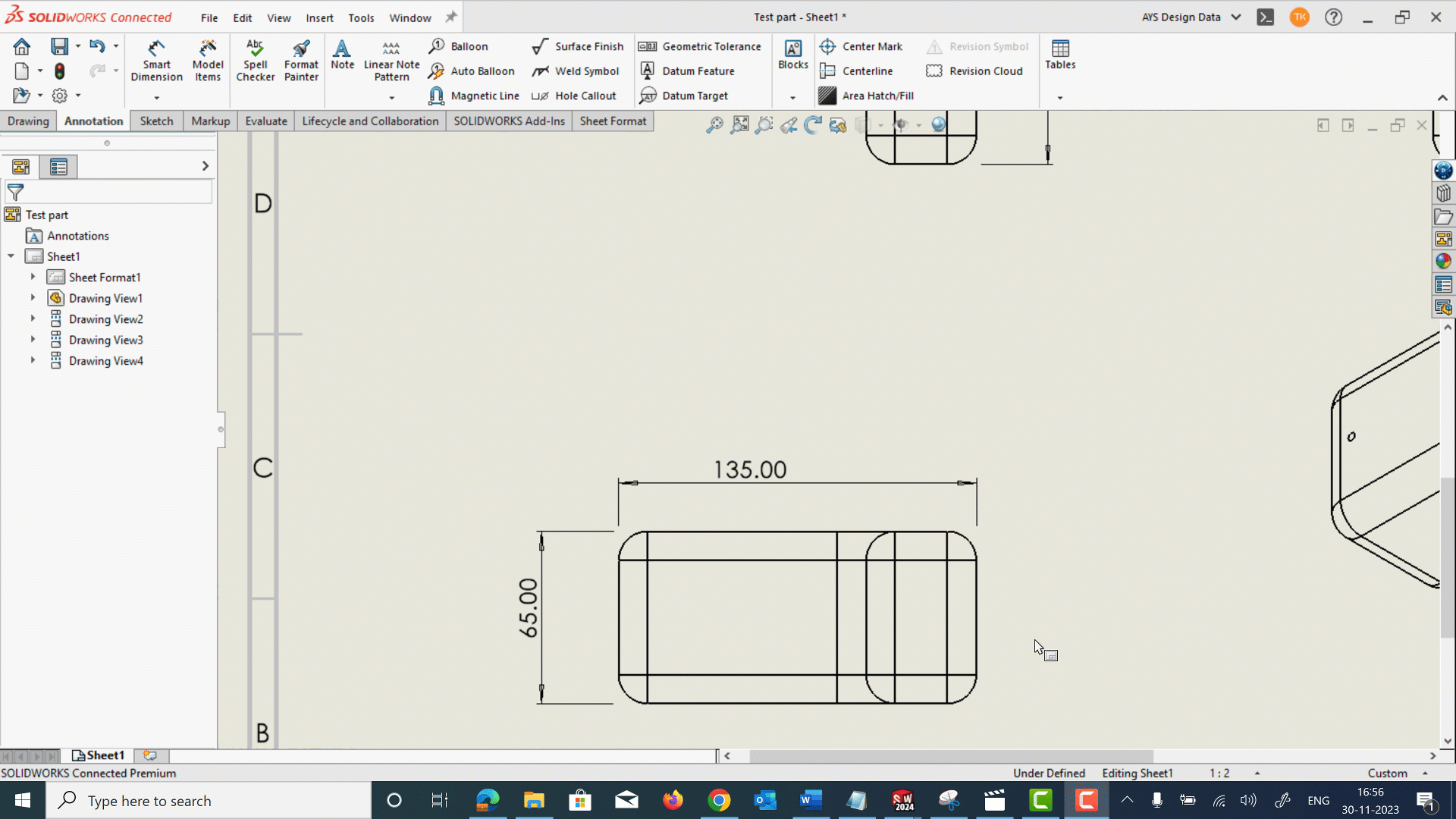Select Annotations in the tree
This screenshot has height=819, width=1456.
coord(78,236)
